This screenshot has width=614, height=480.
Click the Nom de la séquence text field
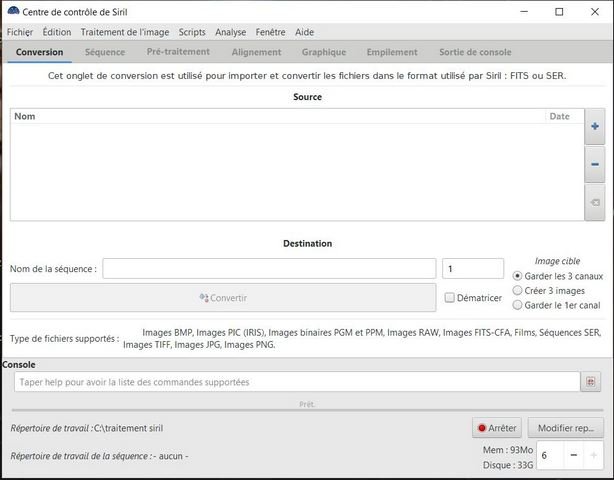pyautogui.click(x=269, y=269)
